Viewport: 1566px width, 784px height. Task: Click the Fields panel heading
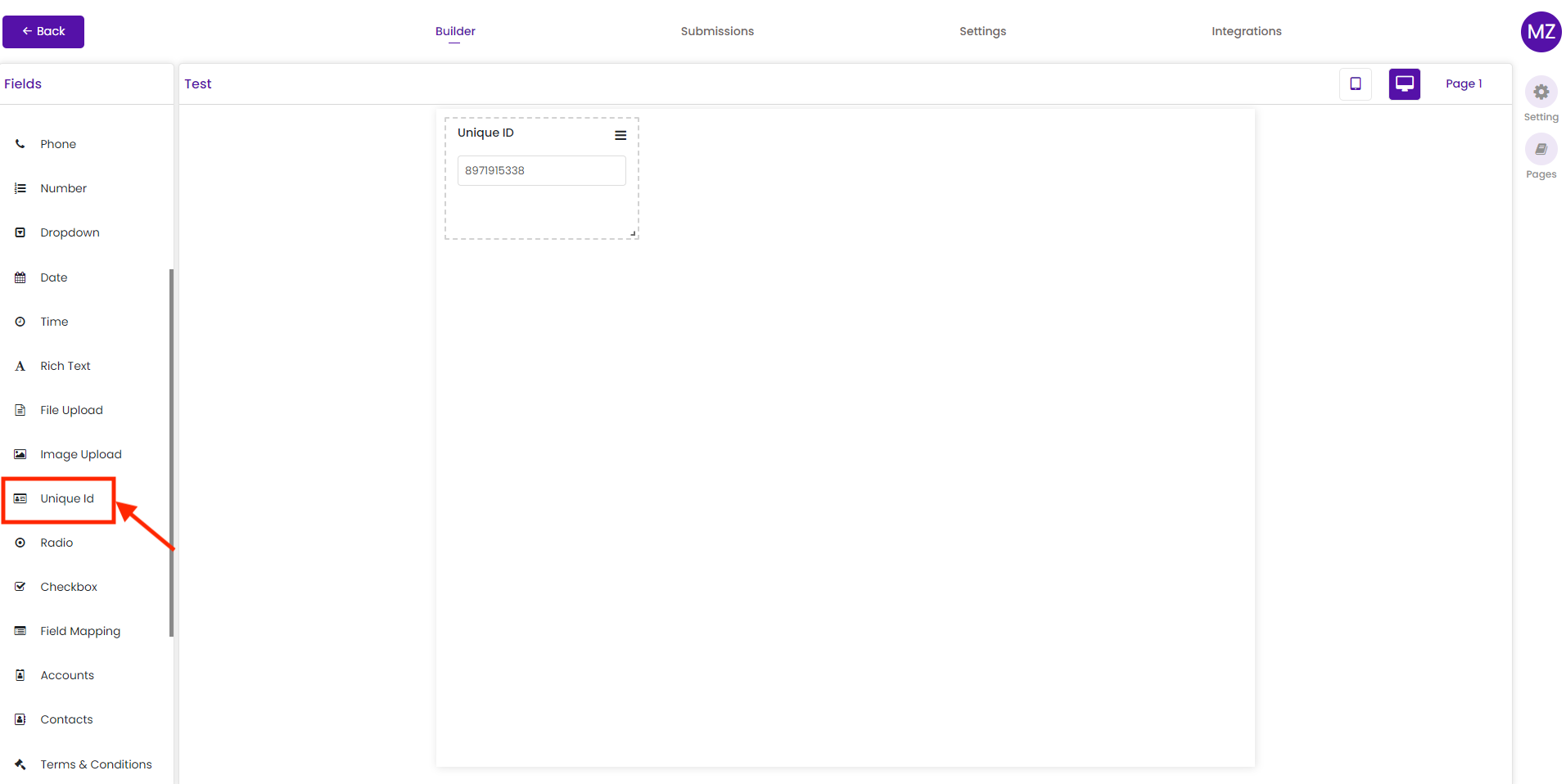coord(23,83)
